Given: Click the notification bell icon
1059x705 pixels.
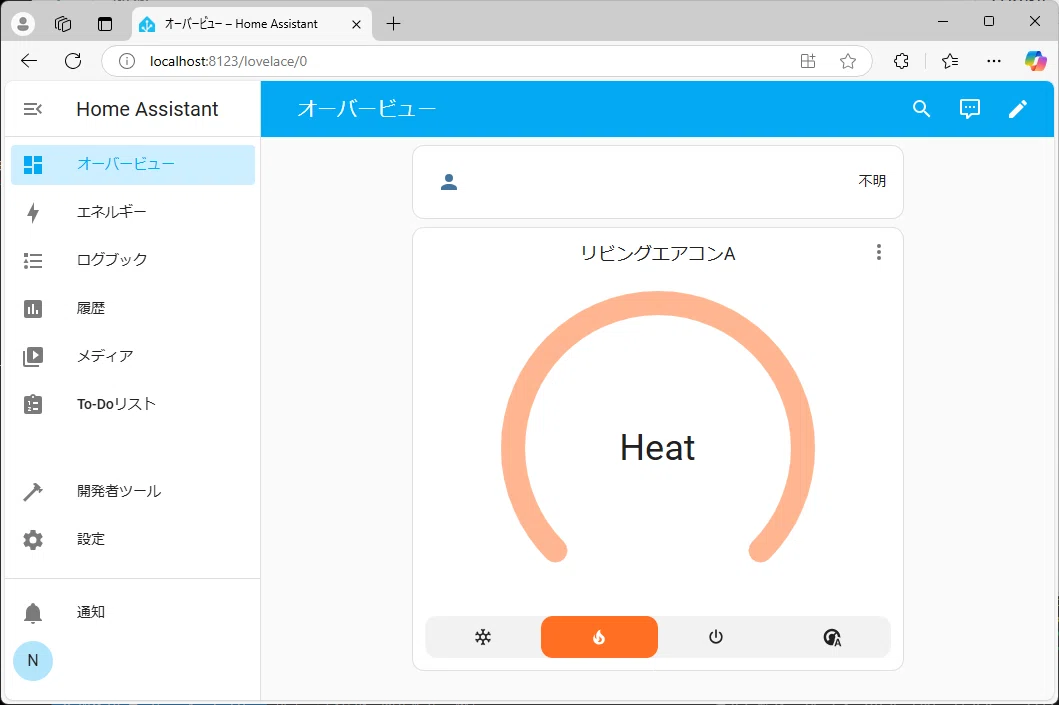Looking at the screenshot, I should [32, 612].
